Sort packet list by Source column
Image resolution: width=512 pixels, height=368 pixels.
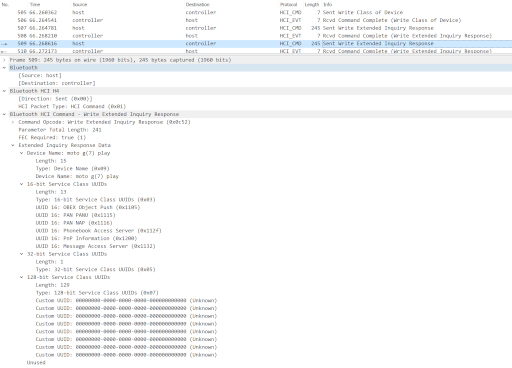(80, 4)
